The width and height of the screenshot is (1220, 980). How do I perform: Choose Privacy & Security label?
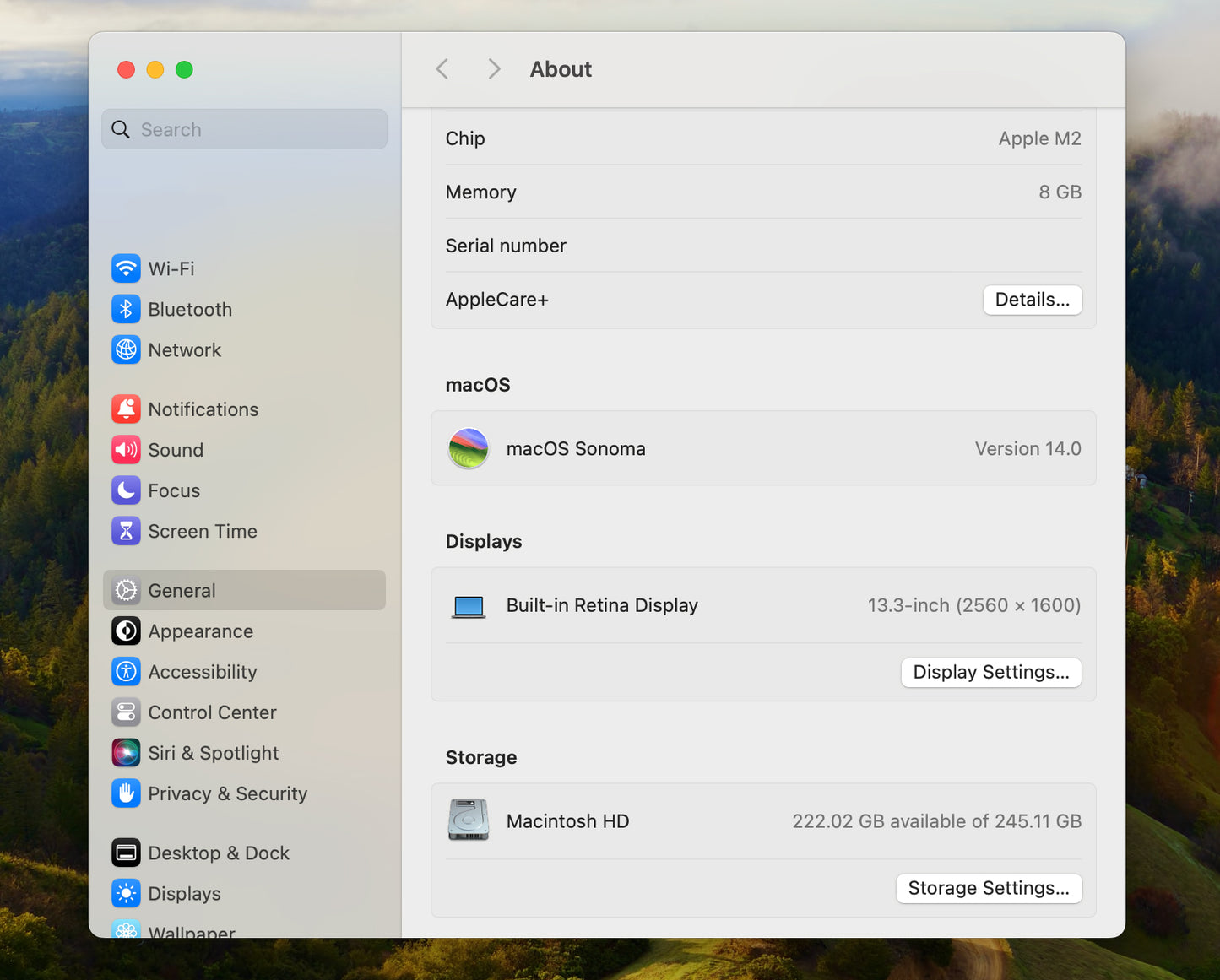pos(228,793)
